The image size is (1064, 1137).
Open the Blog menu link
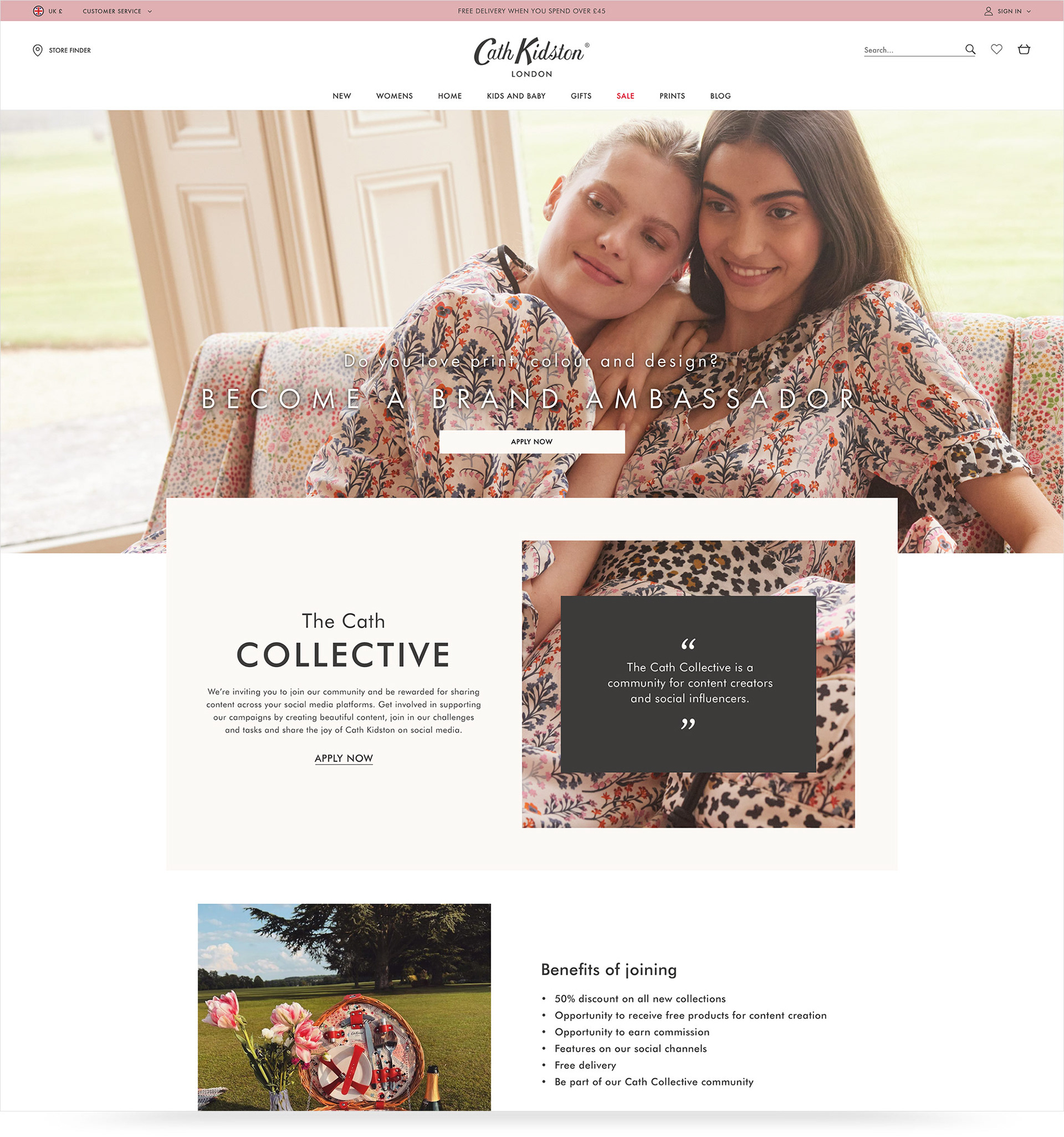[x=720, y=96]
